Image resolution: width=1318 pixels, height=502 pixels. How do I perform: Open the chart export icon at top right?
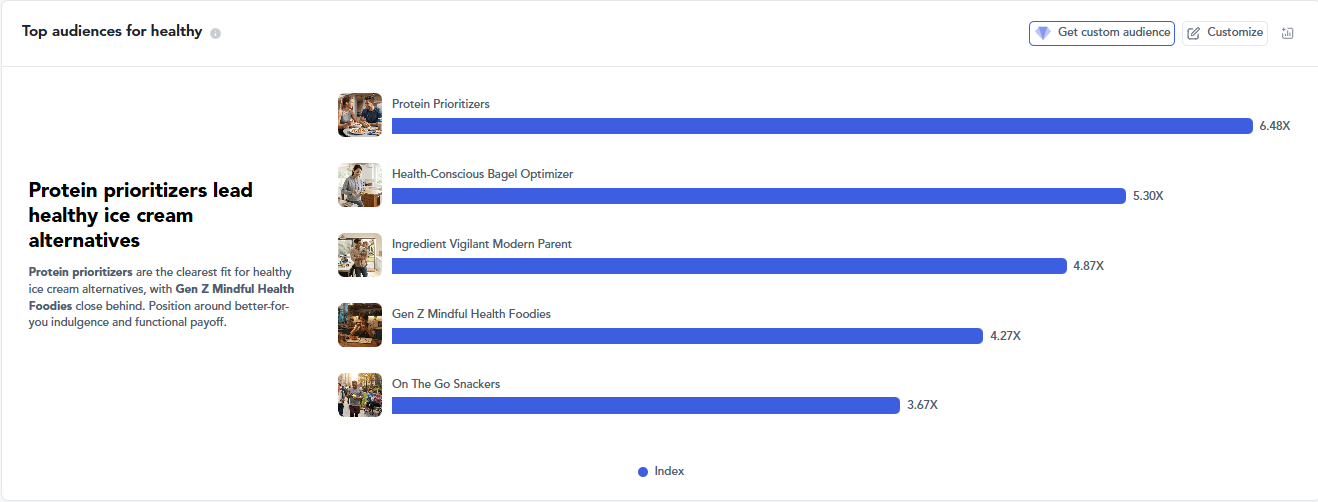[x=1288, y=33]
